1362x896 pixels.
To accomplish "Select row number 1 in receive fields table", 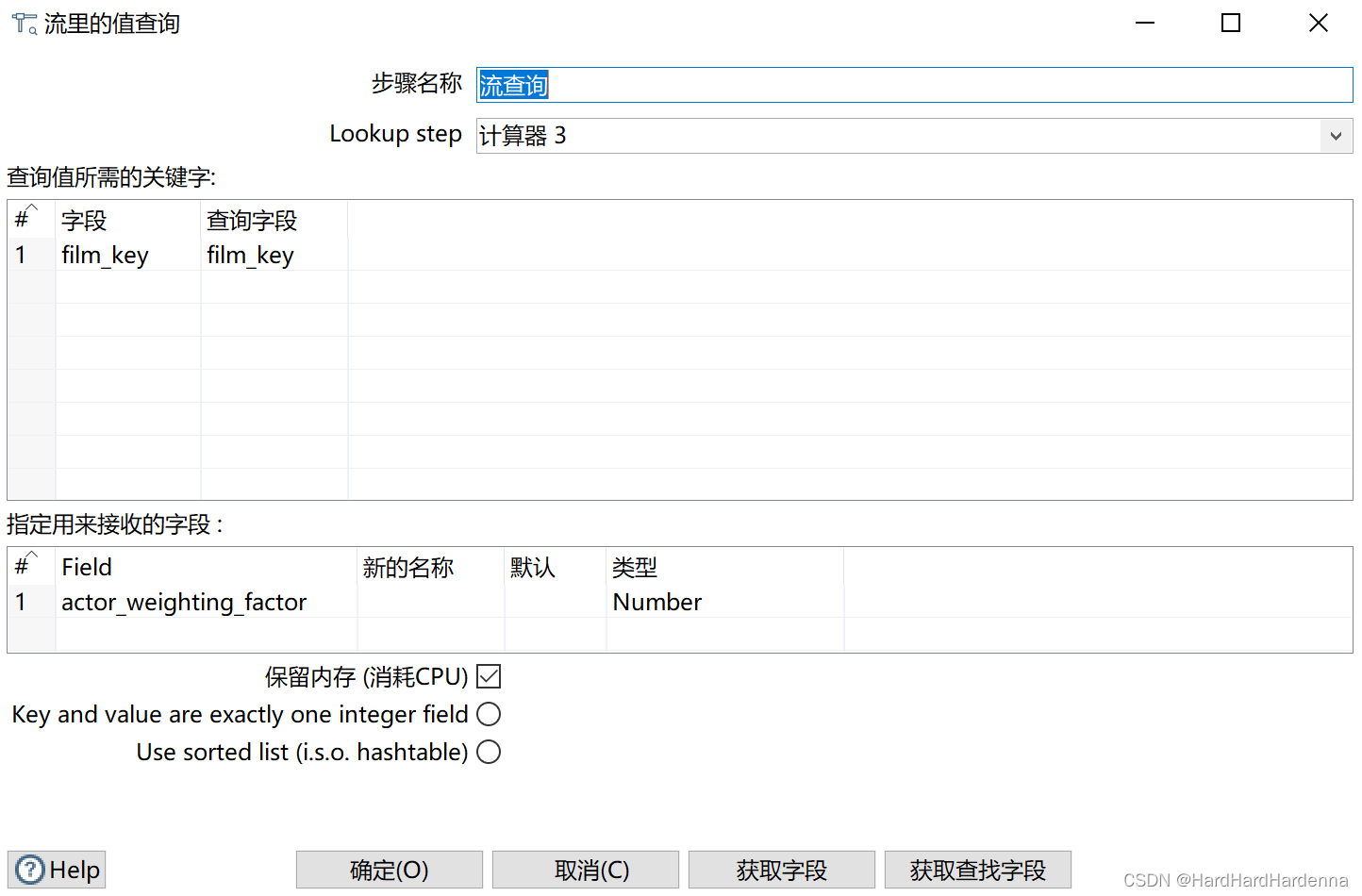I will (32, 602).
